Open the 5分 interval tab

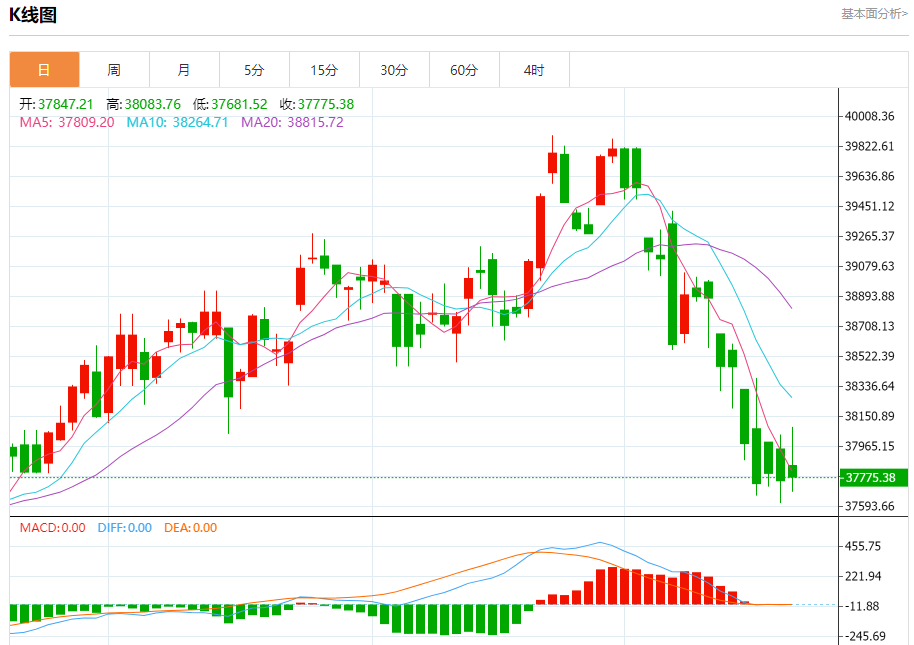click(254, 70)
